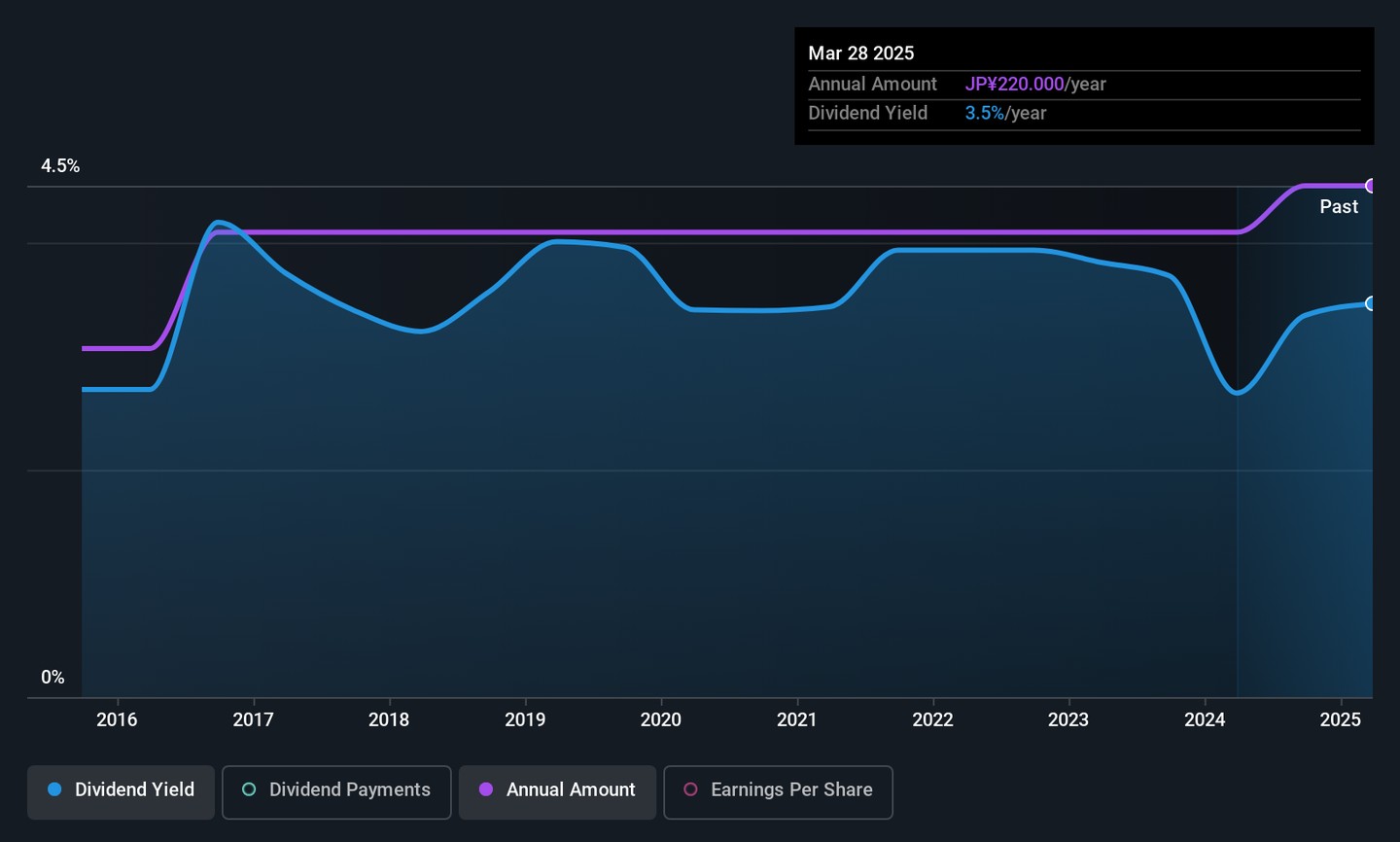Screen dimensions: 1400x842
Task: Show the Earnings Per Share series
Action: point(778,791)
